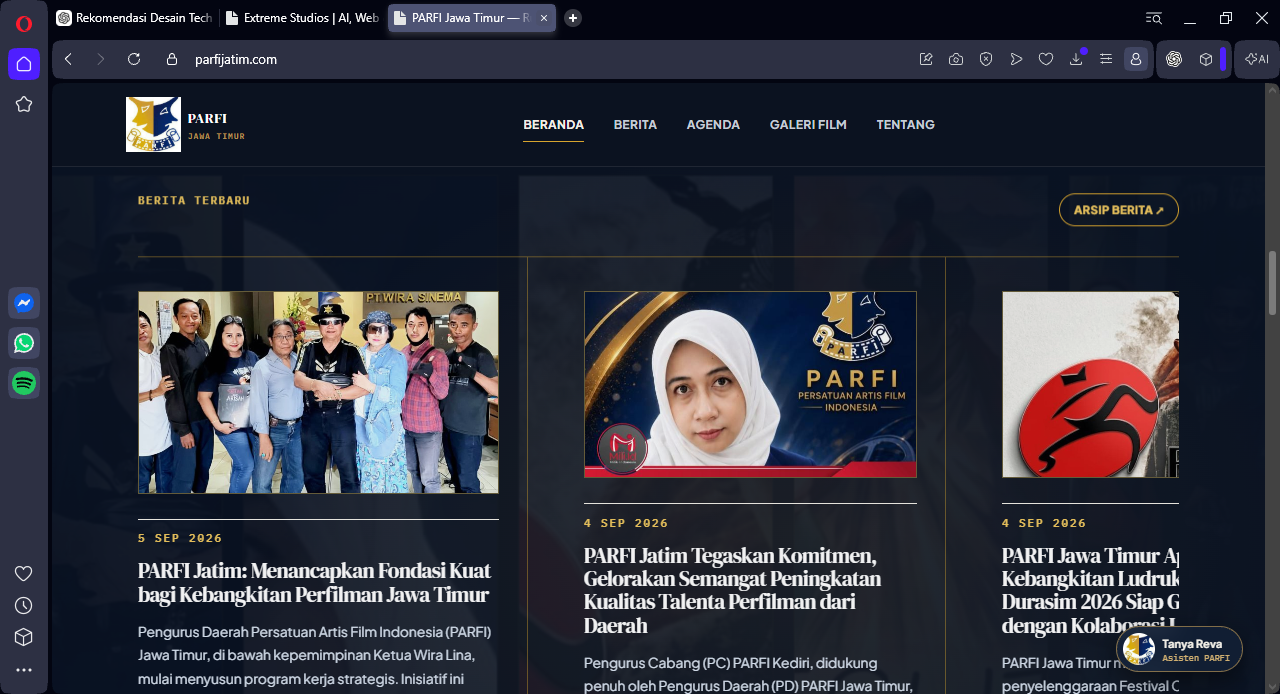Open the downloads icon in the toolbar
The height and width of the screenshot is (694, 1280).
1076,59
